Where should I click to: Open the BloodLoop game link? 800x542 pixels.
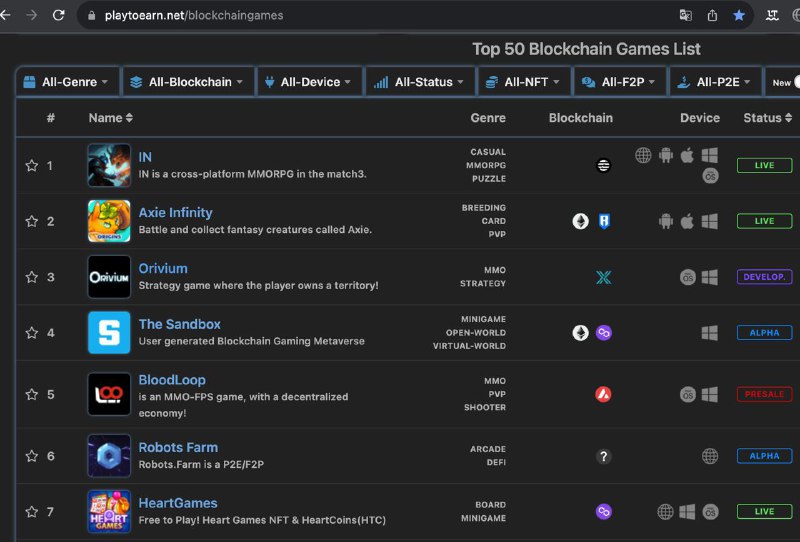coord(172,380)
